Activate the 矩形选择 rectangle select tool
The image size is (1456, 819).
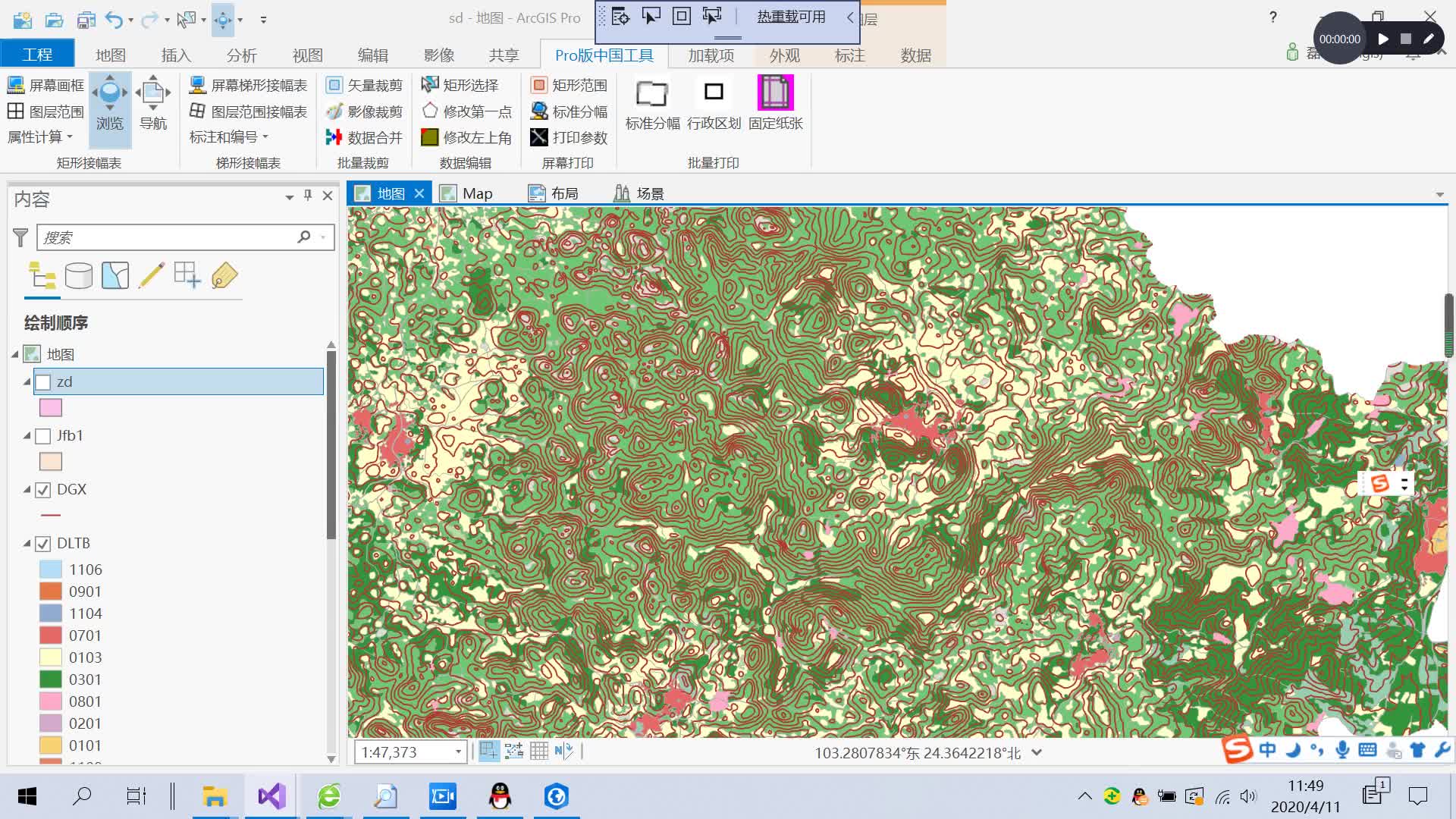(x=460, y=85)
